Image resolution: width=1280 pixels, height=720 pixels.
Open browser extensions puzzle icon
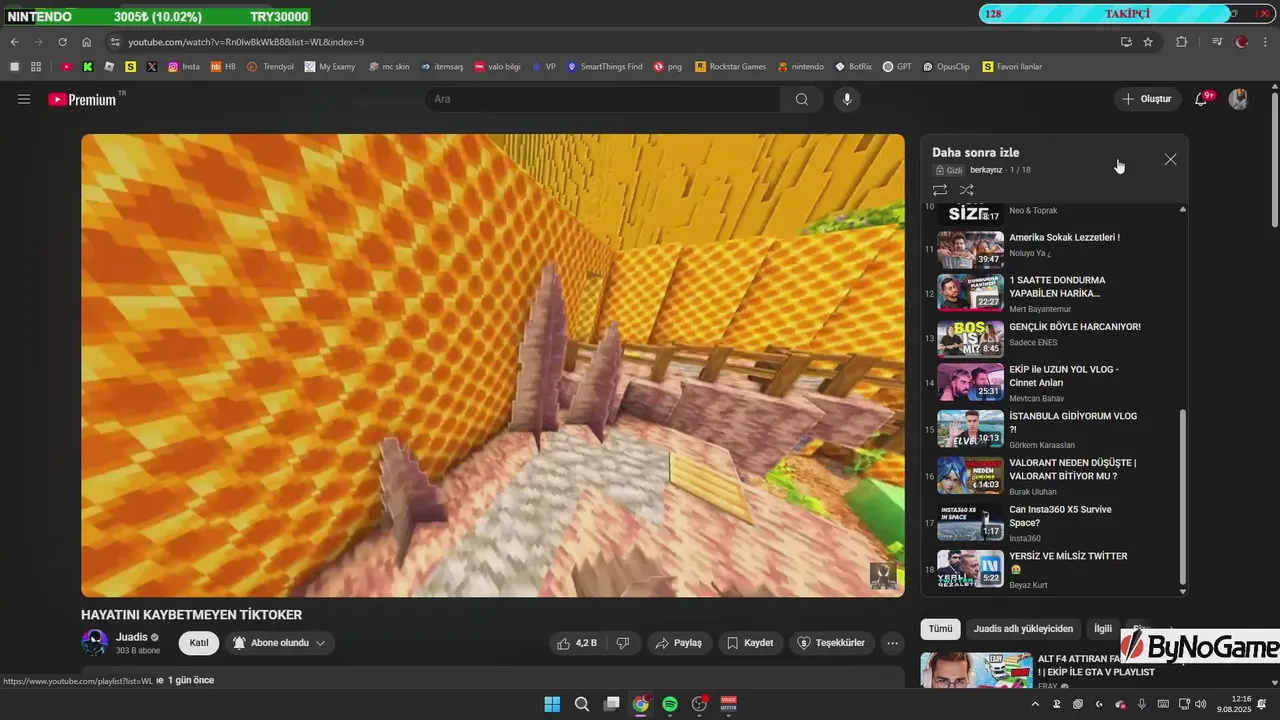pyautogui.click(x=1181, y=42)
